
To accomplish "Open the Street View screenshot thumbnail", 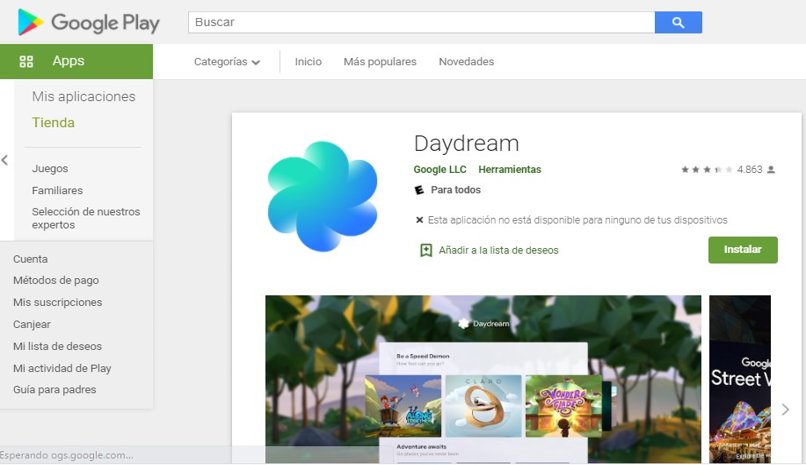I will (x=740, y=379).
